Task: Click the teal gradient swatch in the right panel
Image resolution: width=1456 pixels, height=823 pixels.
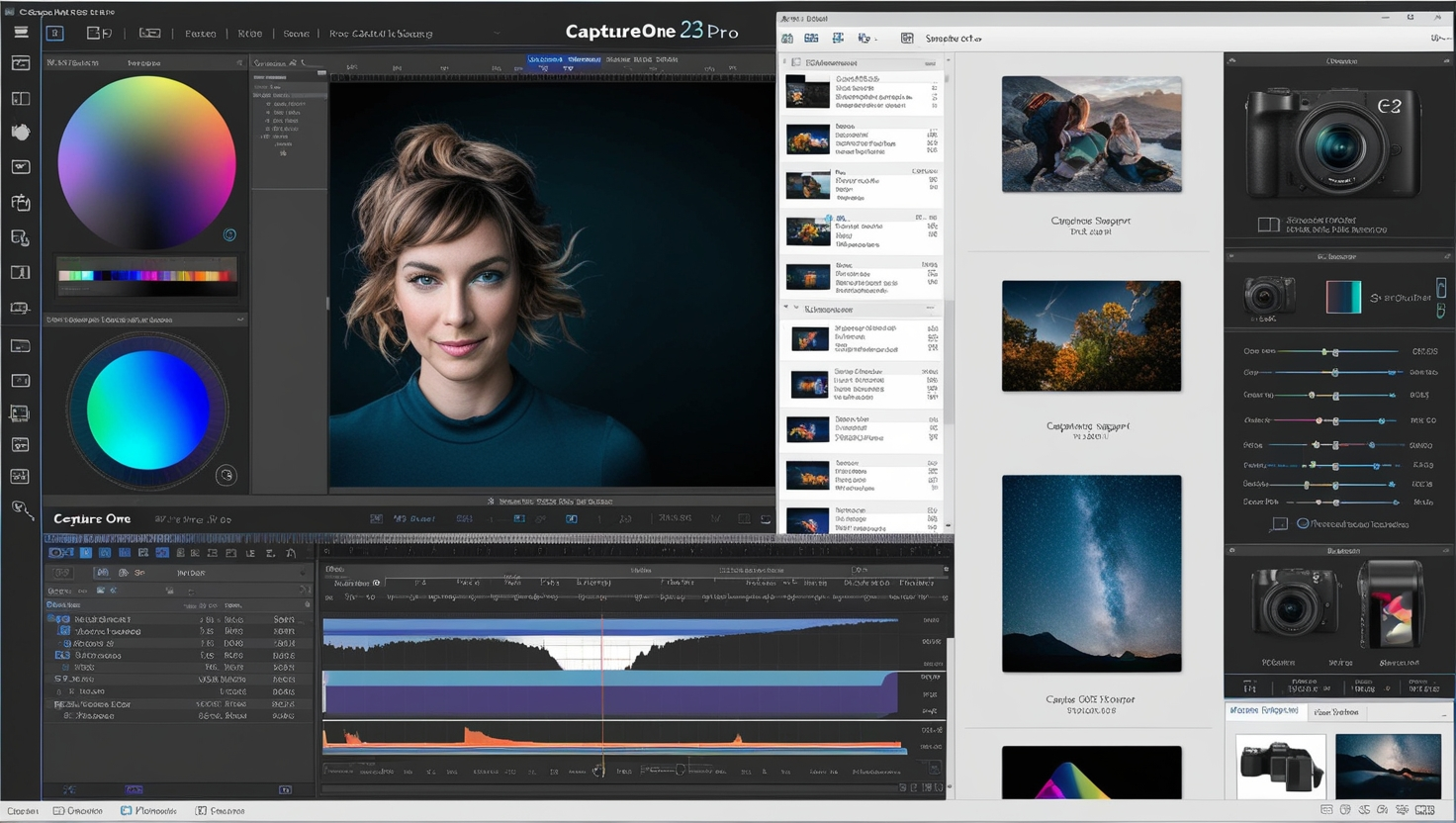Action: click(x=1343, y=297)
